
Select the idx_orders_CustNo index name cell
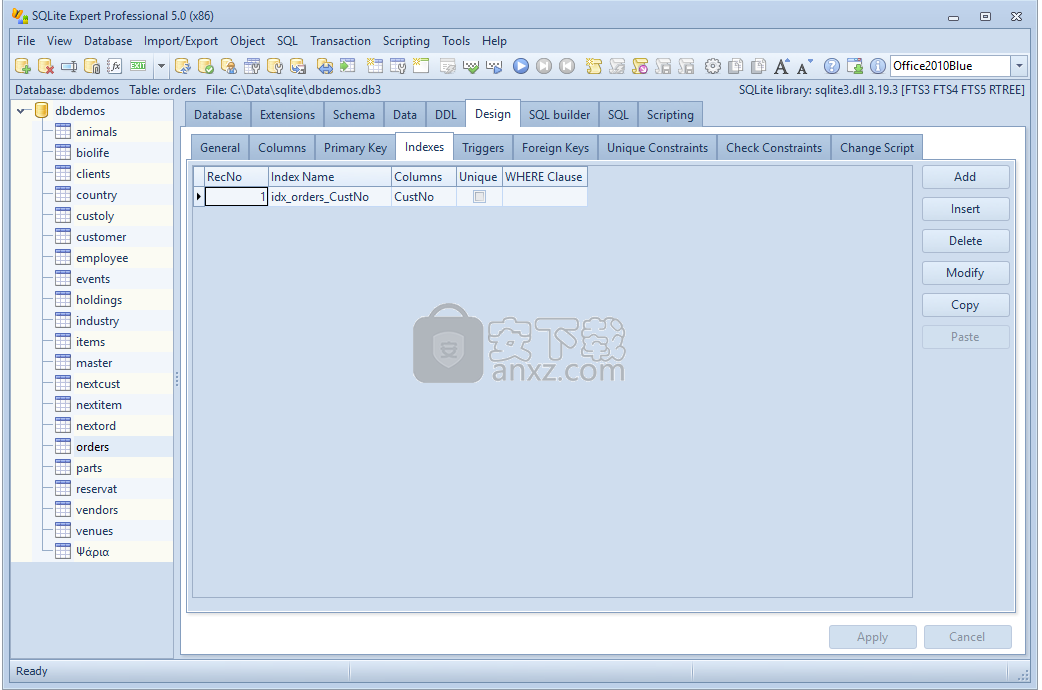pyautogui.click(x=330, y=197)
